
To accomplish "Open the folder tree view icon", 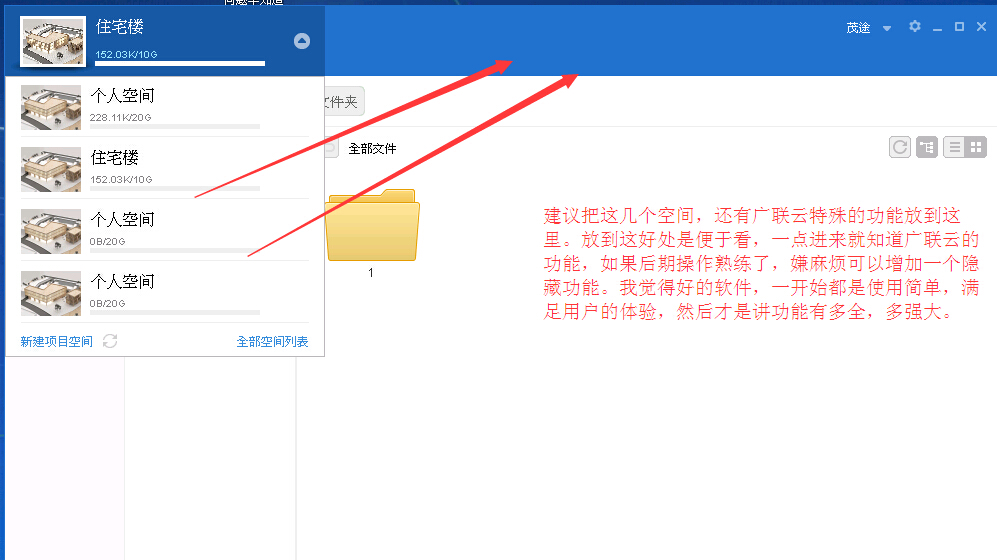I will (x=927, y=147).
